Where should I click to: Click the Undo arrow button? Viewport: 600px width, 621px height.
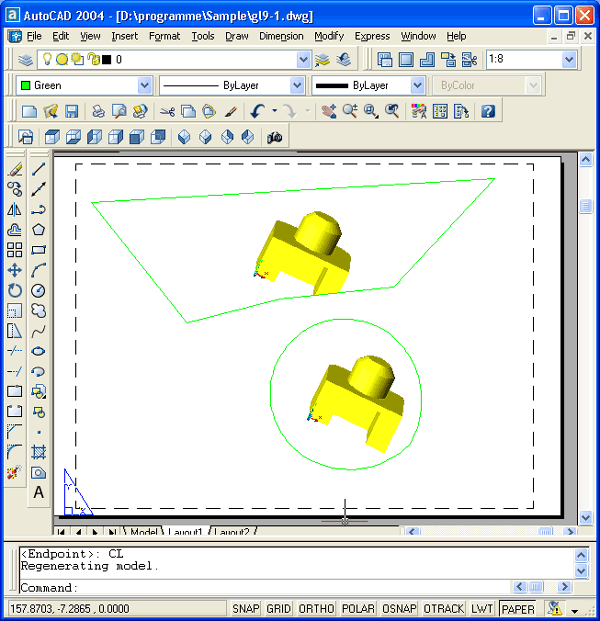point(257,112)
